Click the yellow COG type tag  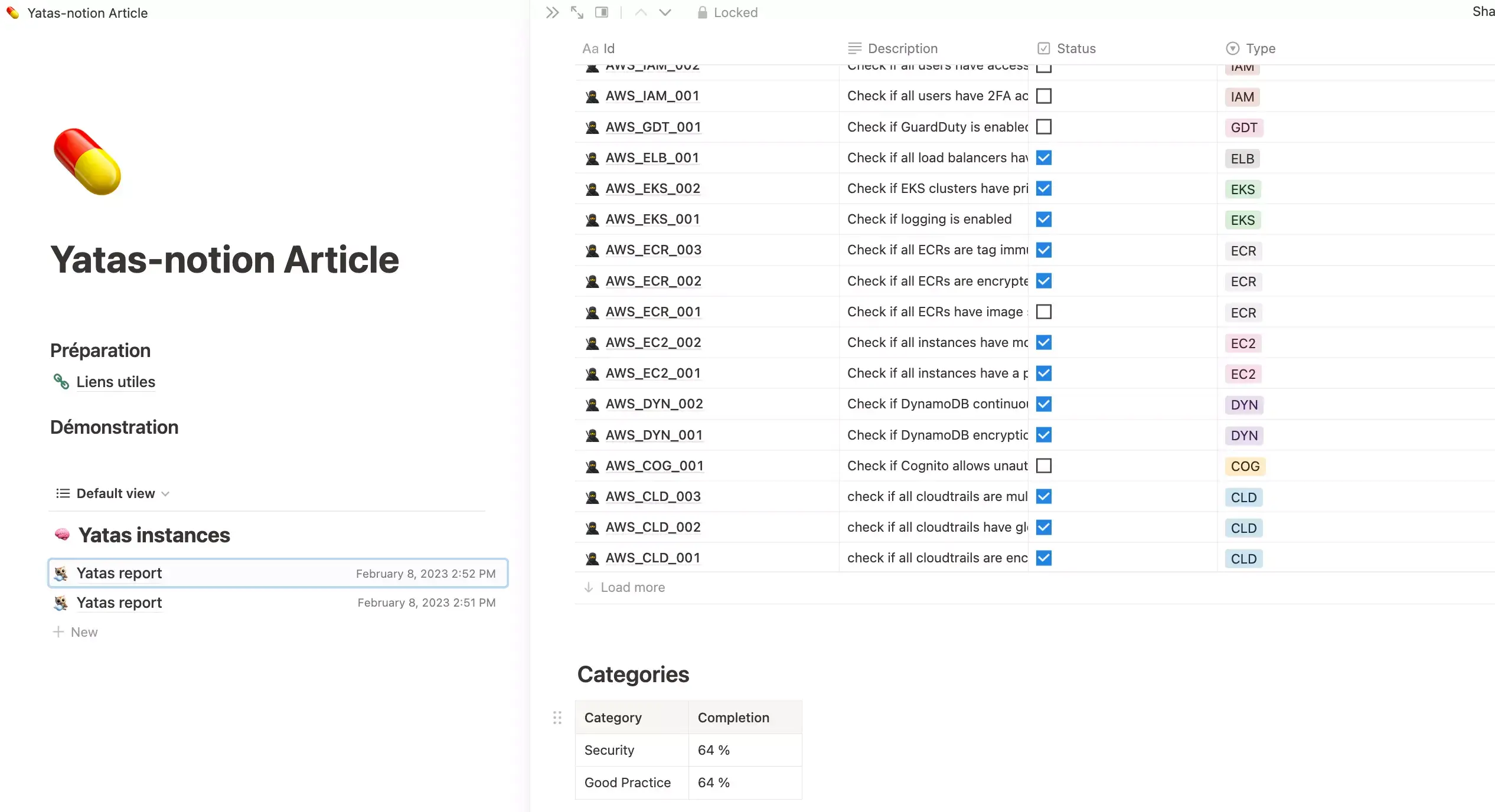[x=1245, y=466]
